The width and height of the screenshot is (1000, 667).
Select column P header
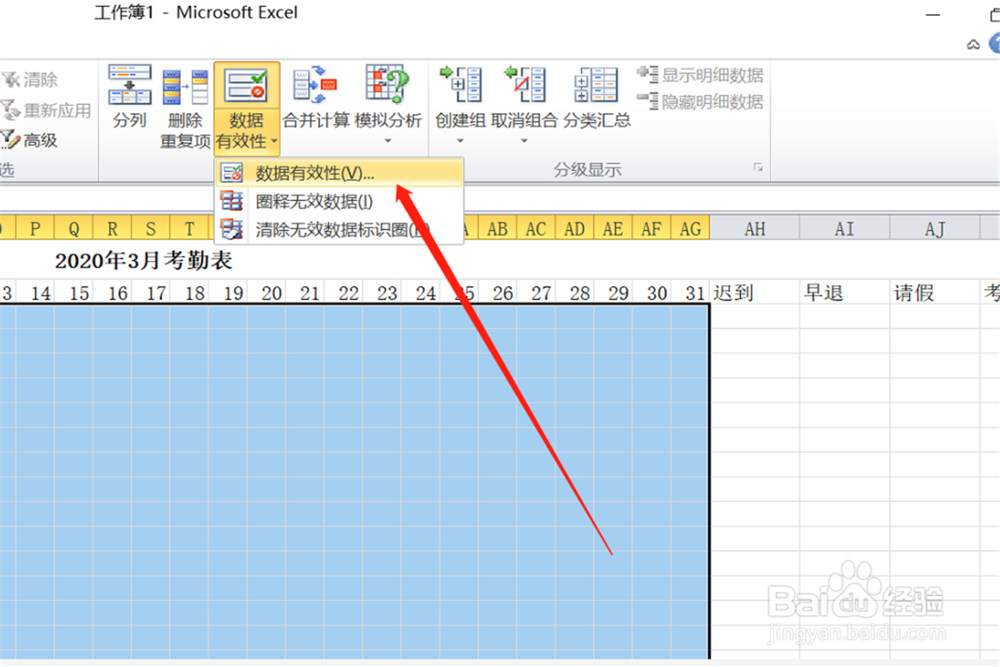[35, 228]
